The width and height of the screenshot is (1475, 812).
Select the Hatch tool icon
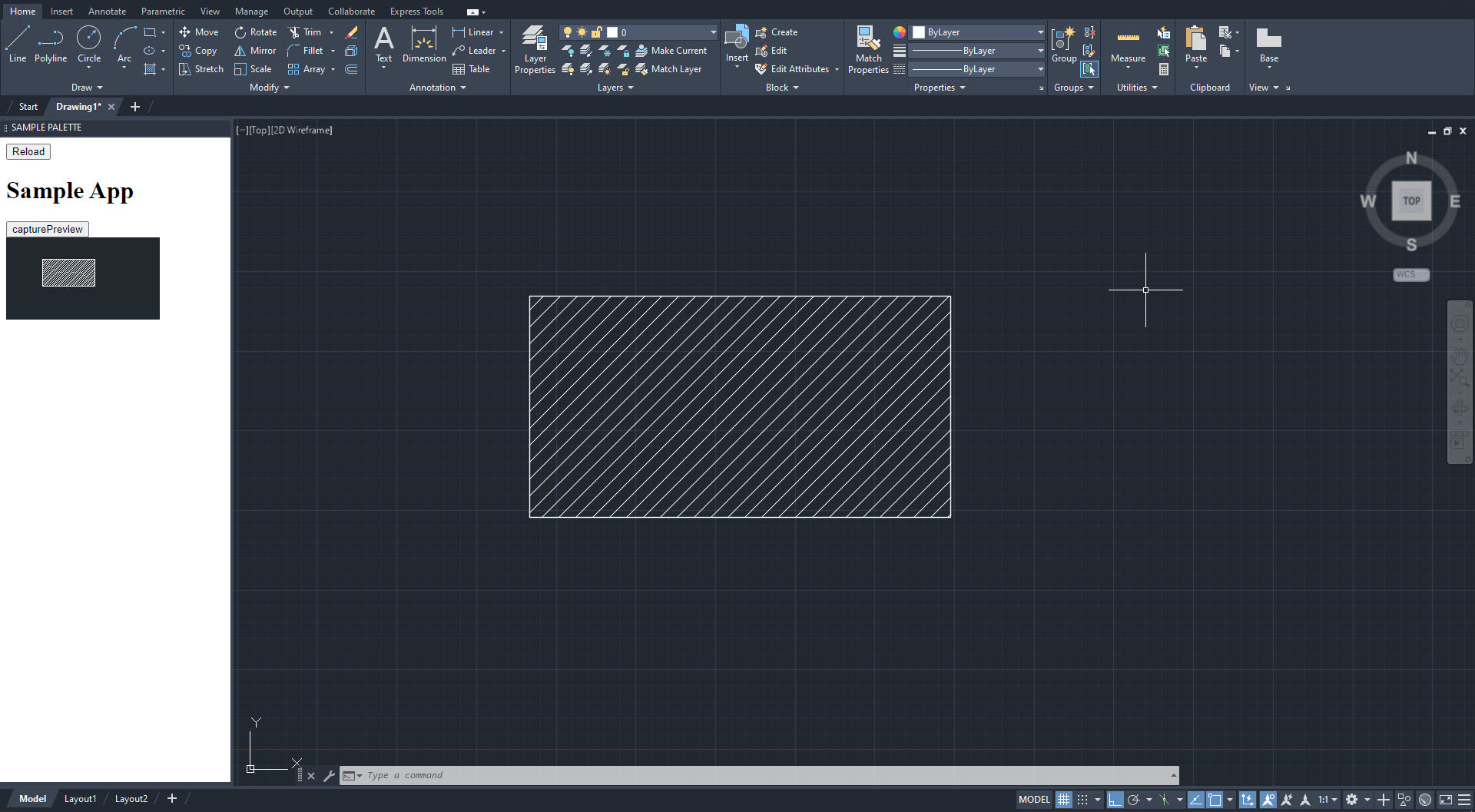(150, 69)
